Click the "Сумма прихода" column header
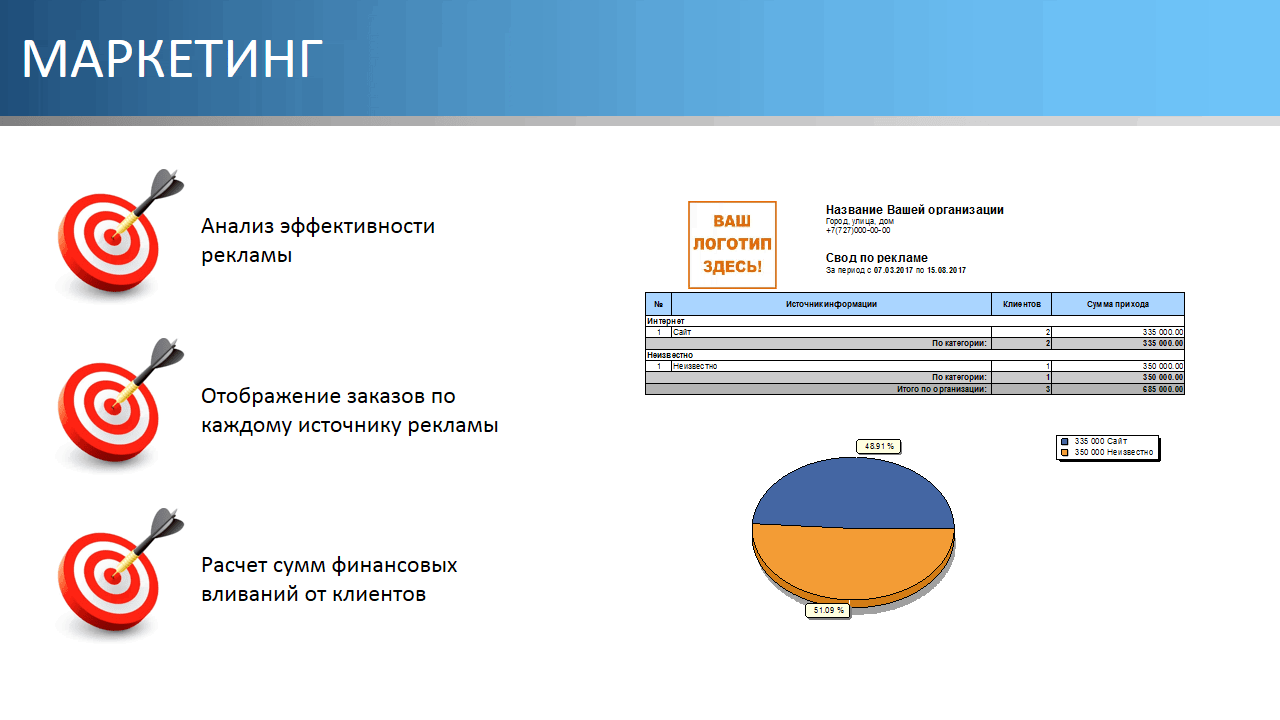 (x=1118, y=304)
